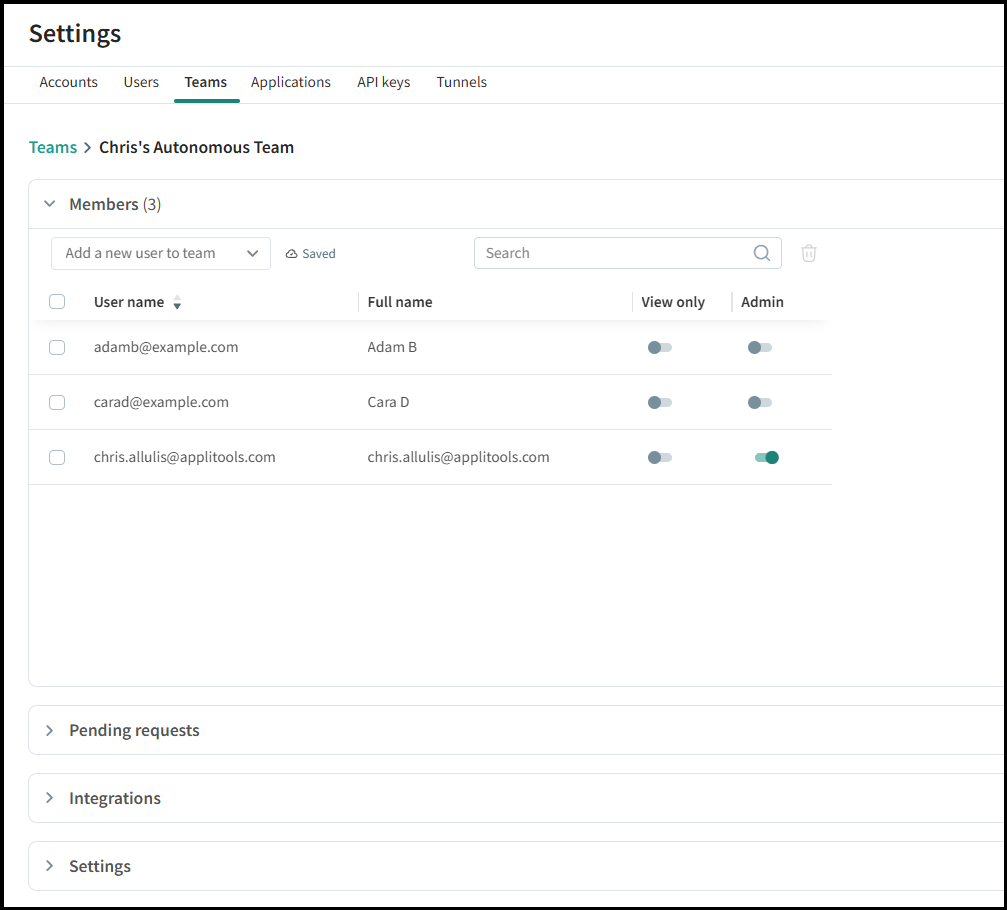Turn on View only for Cara D

660,402
